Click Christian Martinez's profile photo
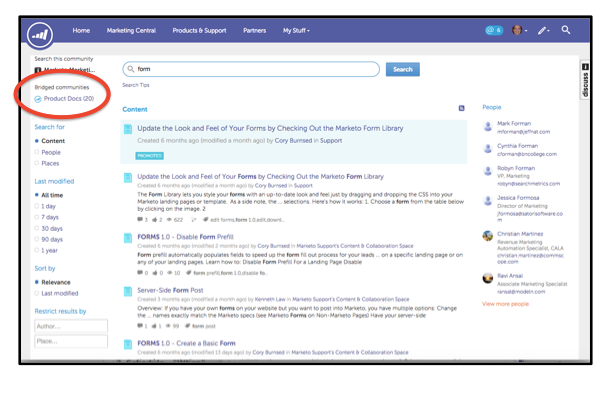 (488, 236)
